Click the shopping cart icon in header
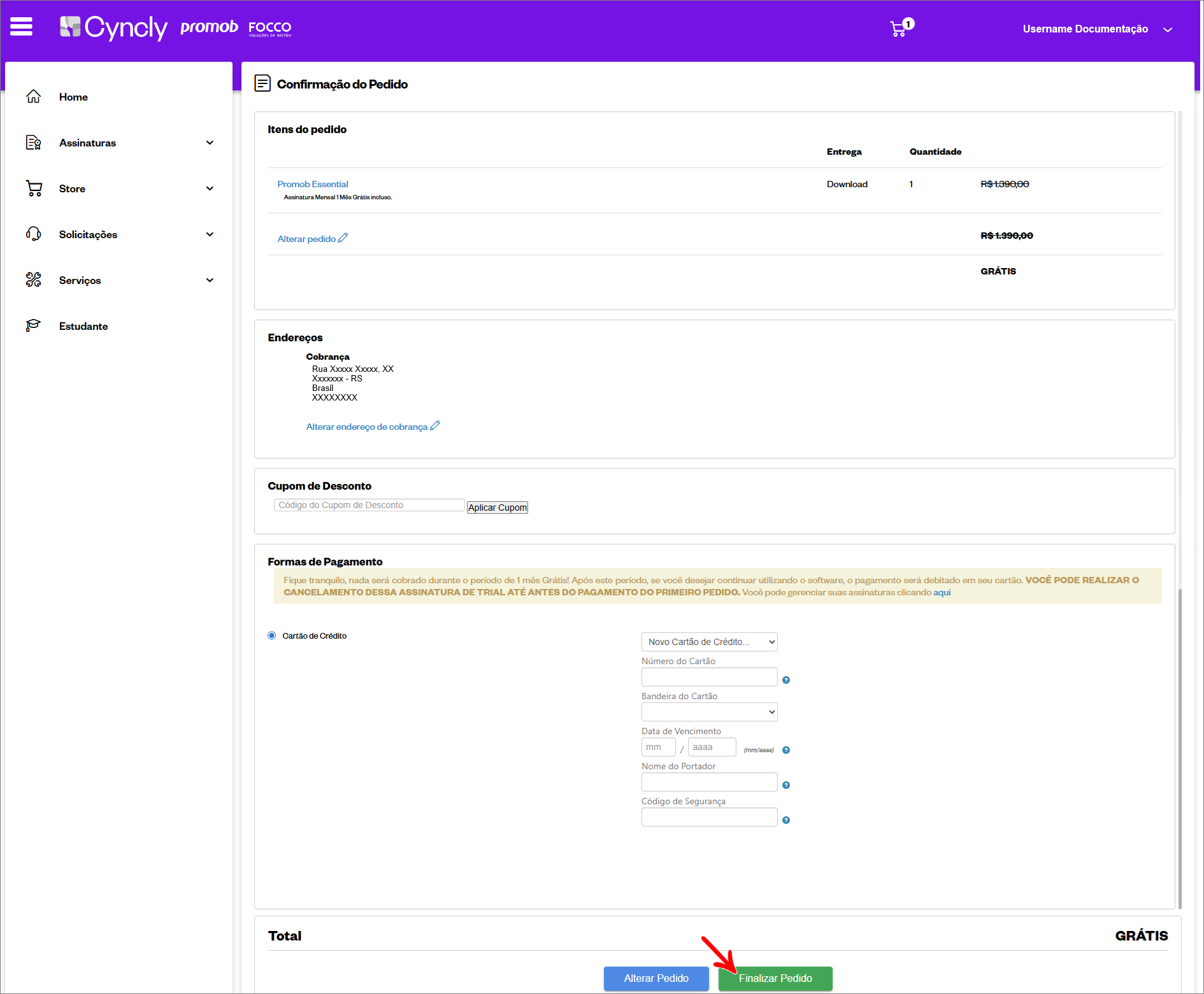 [x=898, y=29]
